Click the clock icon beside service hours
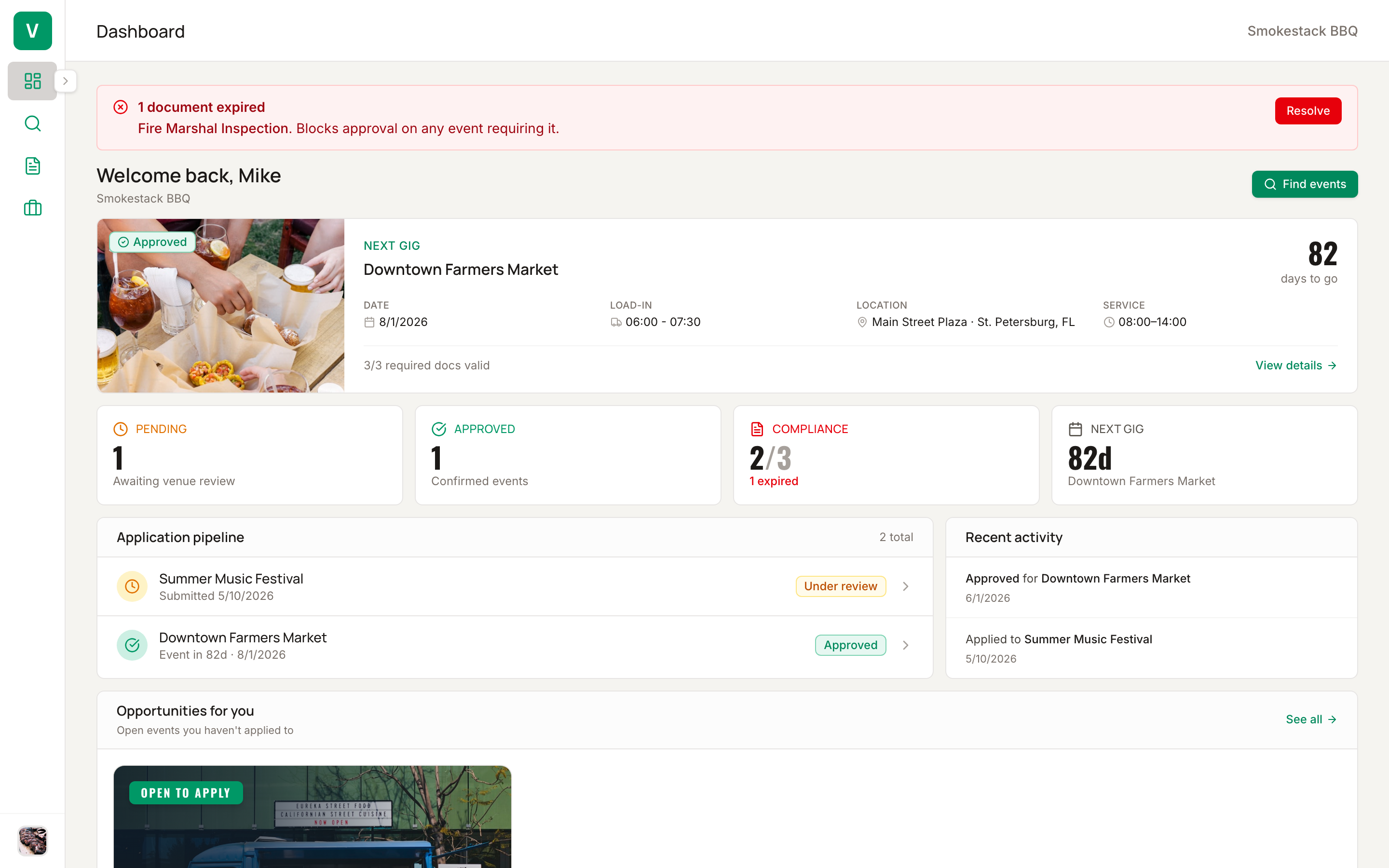Screen dimensions: 1389x868 point(1109,323)
